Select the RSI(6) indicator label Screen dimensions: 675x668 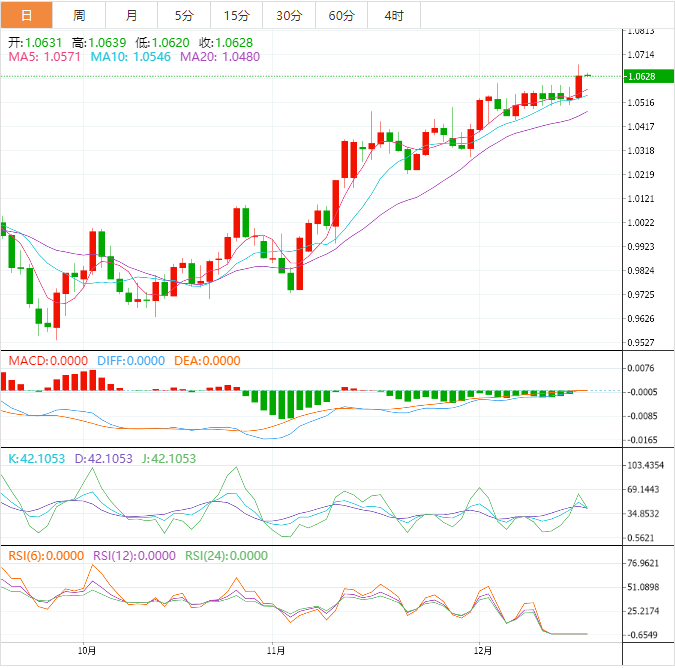[45, 557]
